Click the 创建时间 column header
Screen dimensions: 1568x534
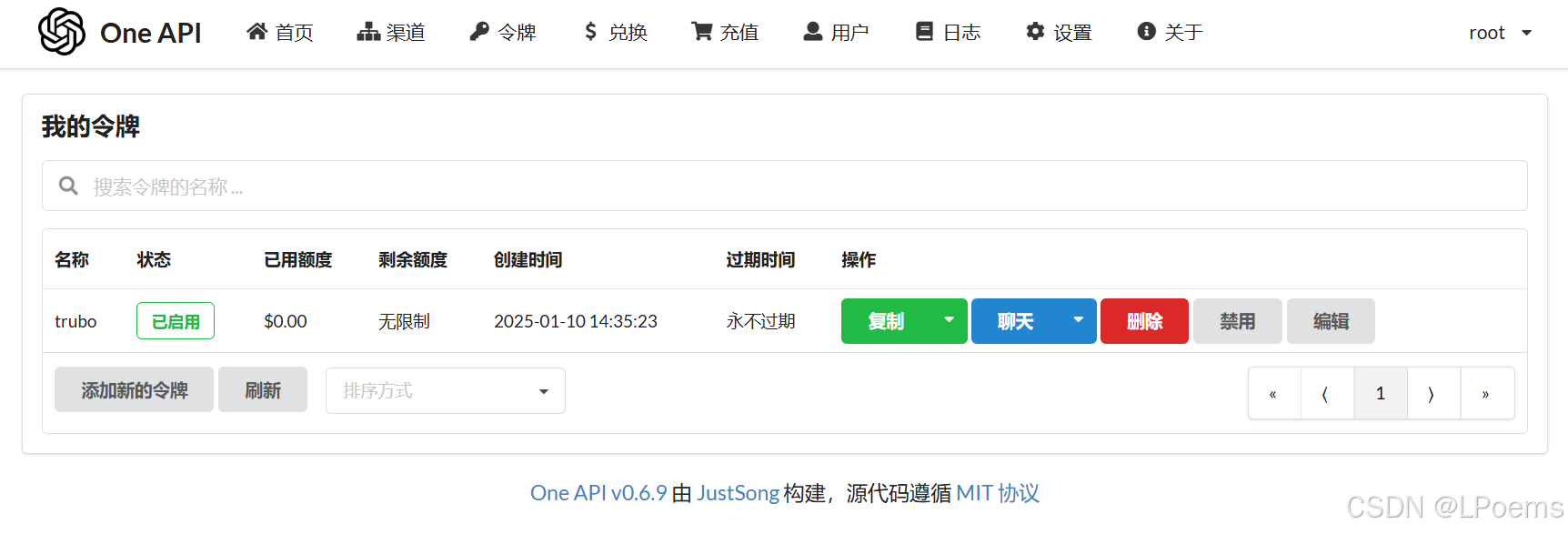528,260
